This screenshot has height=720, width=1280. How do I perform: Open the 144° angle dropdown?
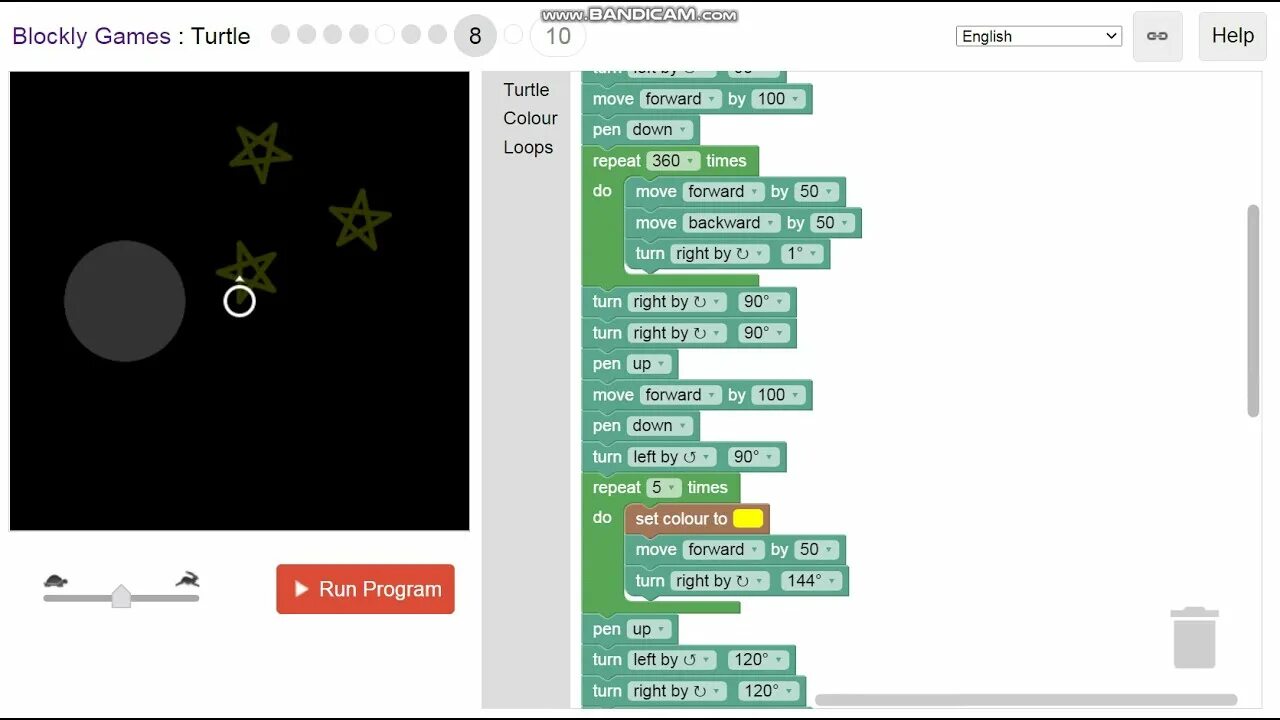(811, 581)
